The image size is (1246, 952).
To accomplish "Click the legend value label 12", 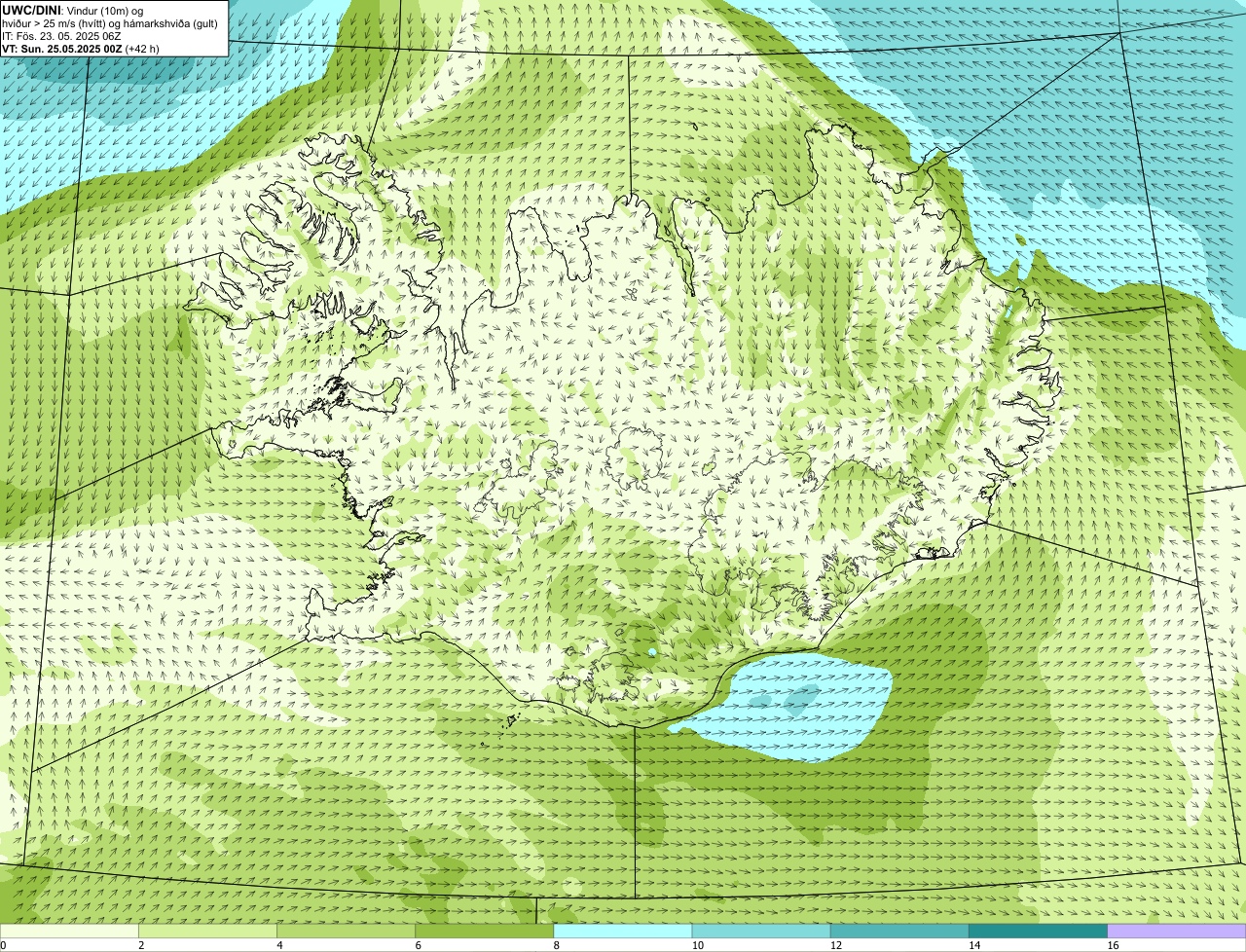I will [x=835, y=945].
